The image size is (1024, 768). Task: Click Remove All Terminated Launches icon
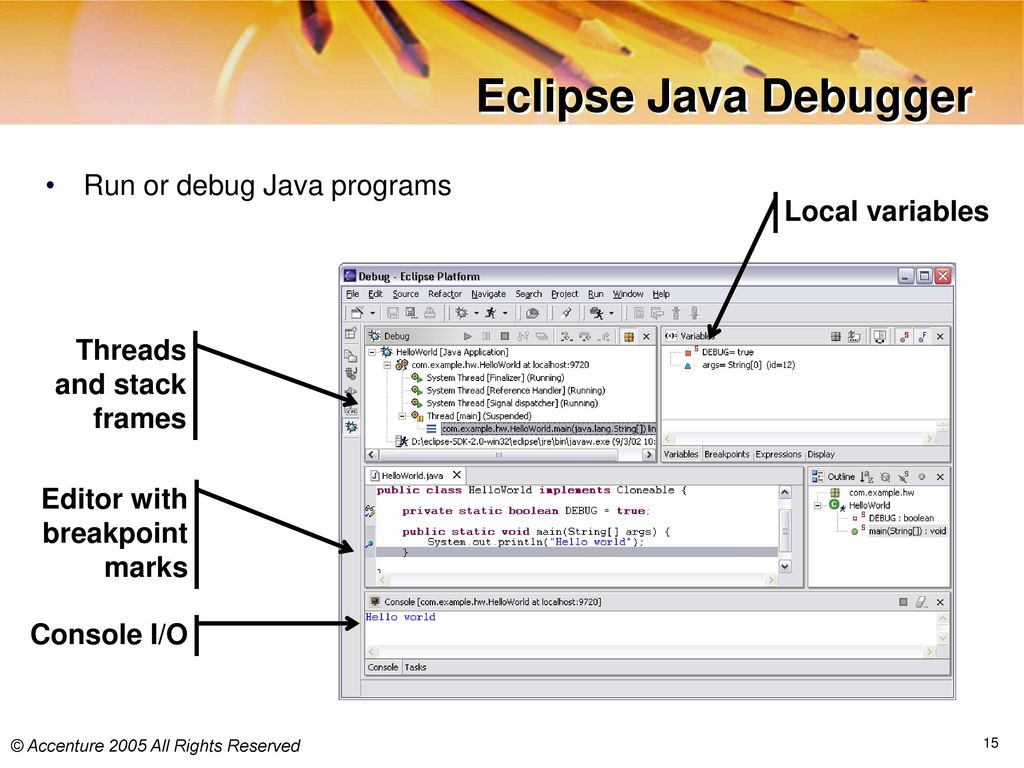click(x=541, y=336)
